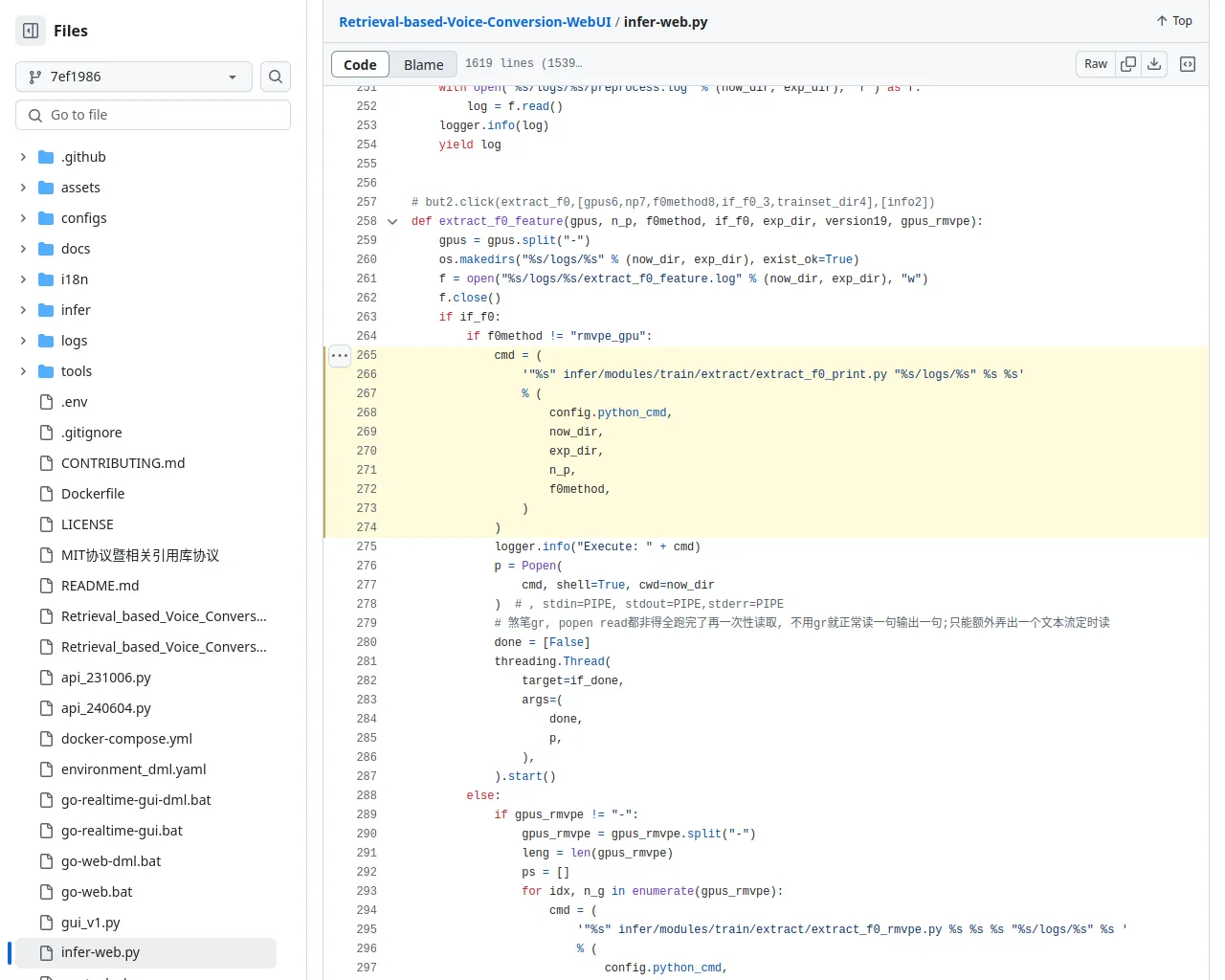The image size is (1225, 980).
Task: Click the .env file icon
Action: 46,402
